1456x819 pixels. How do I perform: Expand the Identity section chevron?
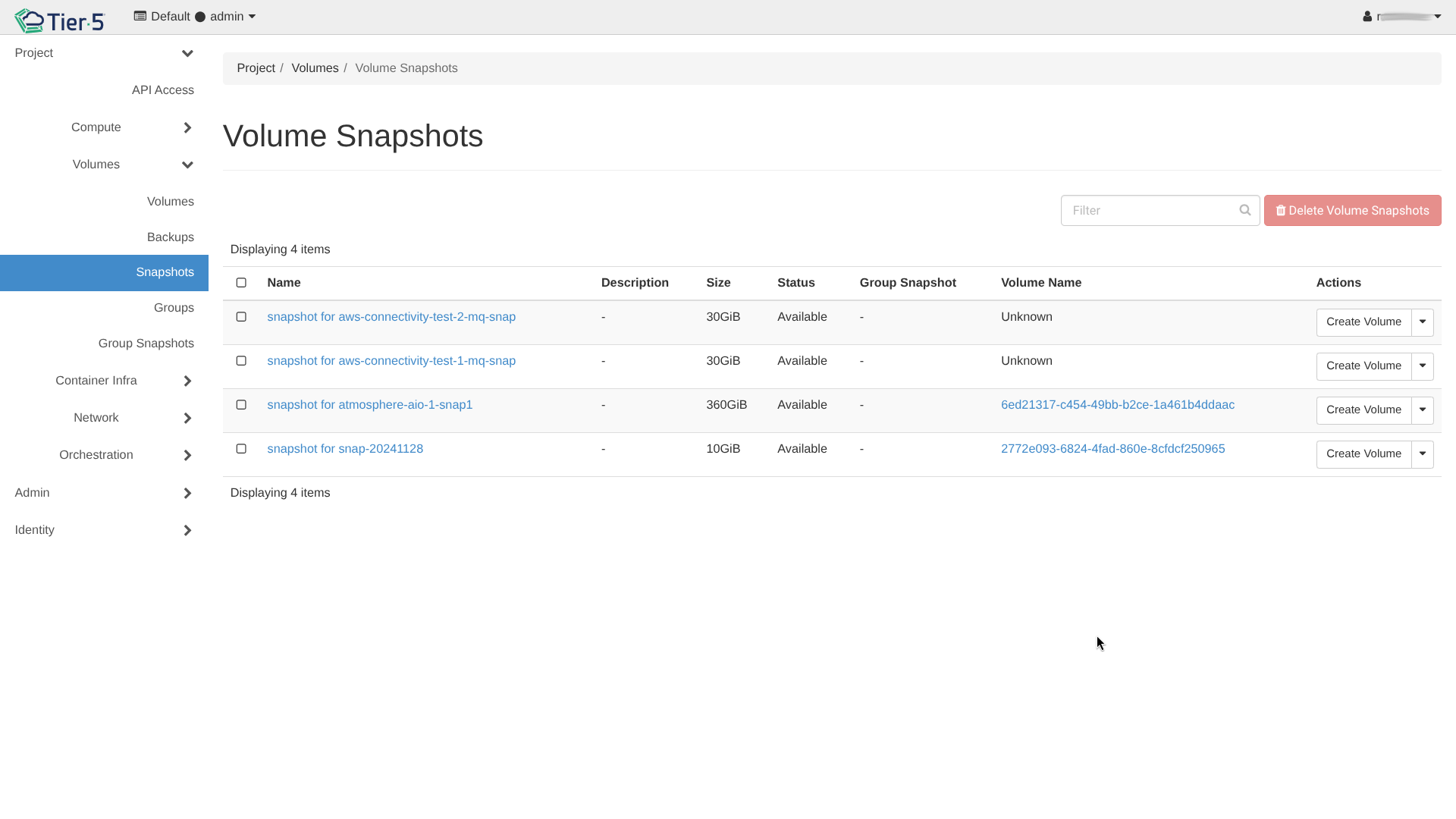[x=187, y=530]
